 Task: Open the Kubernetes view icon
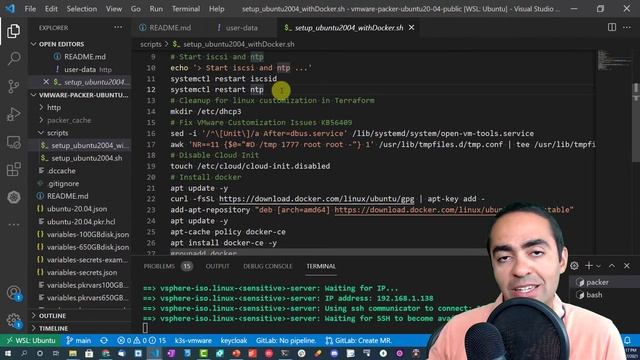tap(13, 197)
